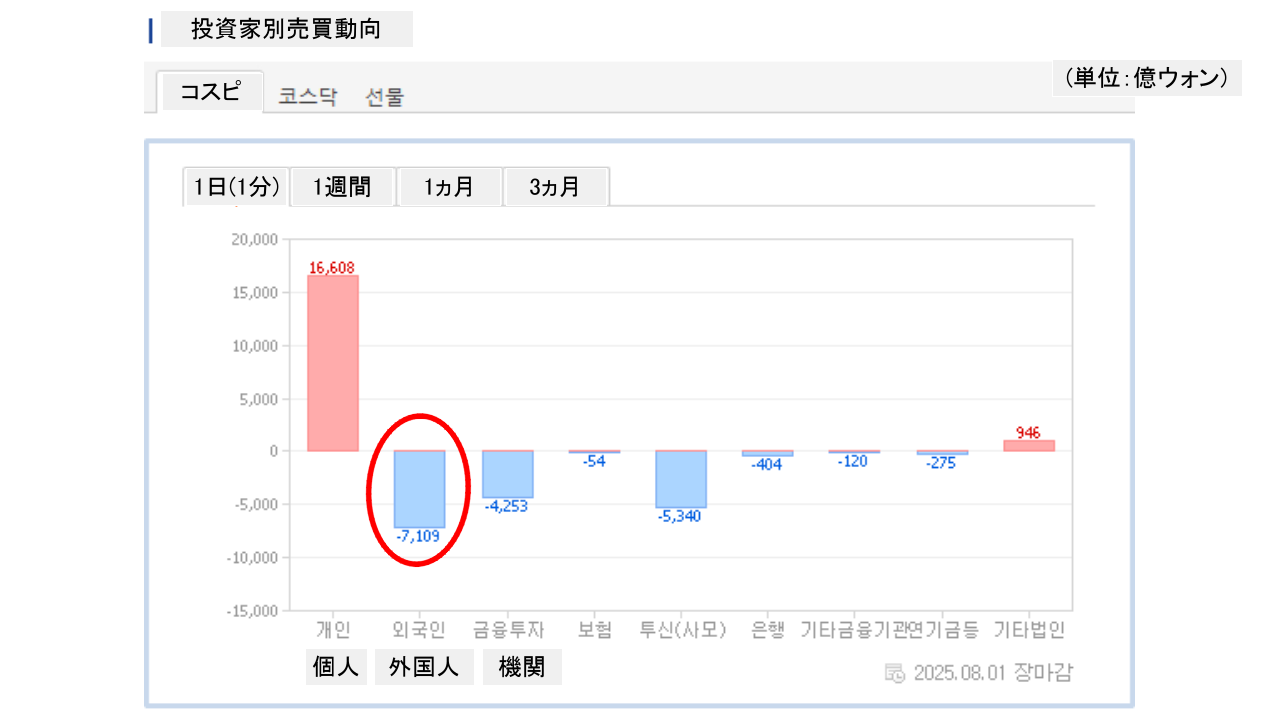Select the コスピ market tab
Image resolution: width=1280 pixels, height=720 pixels.
tap(210, 92)
